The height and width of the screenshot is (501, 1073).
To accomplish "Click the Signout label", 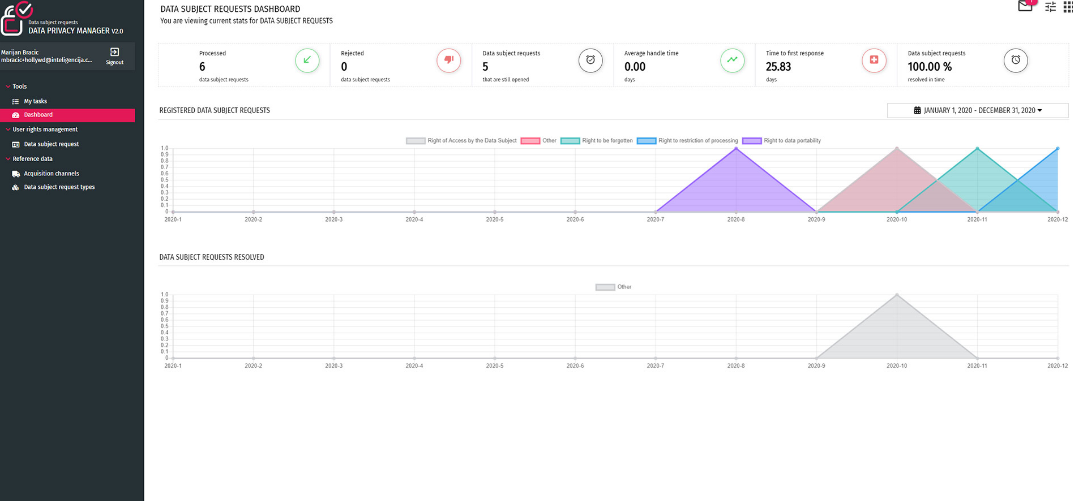I will [x=114, y=62].
